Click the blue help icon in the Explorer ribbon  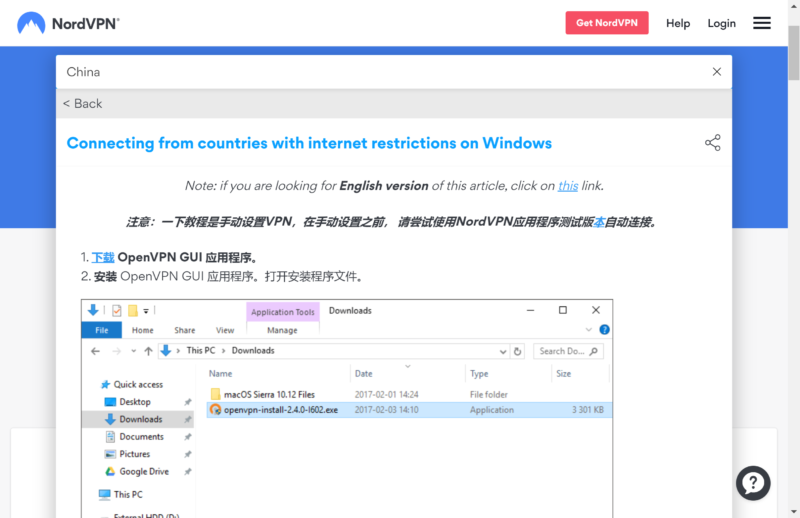click(604, 330)
